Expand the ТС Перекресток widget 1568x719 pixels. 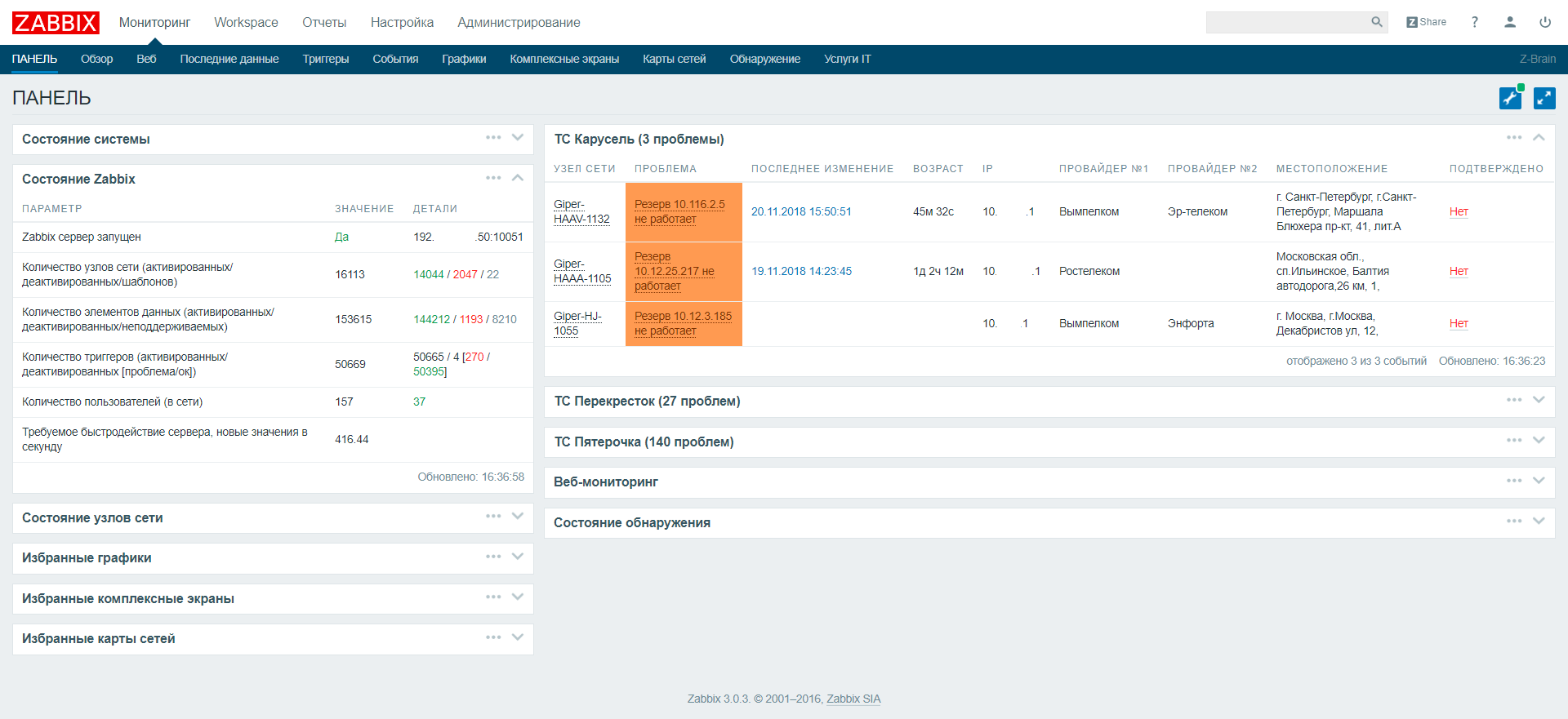coord(1539,399)
